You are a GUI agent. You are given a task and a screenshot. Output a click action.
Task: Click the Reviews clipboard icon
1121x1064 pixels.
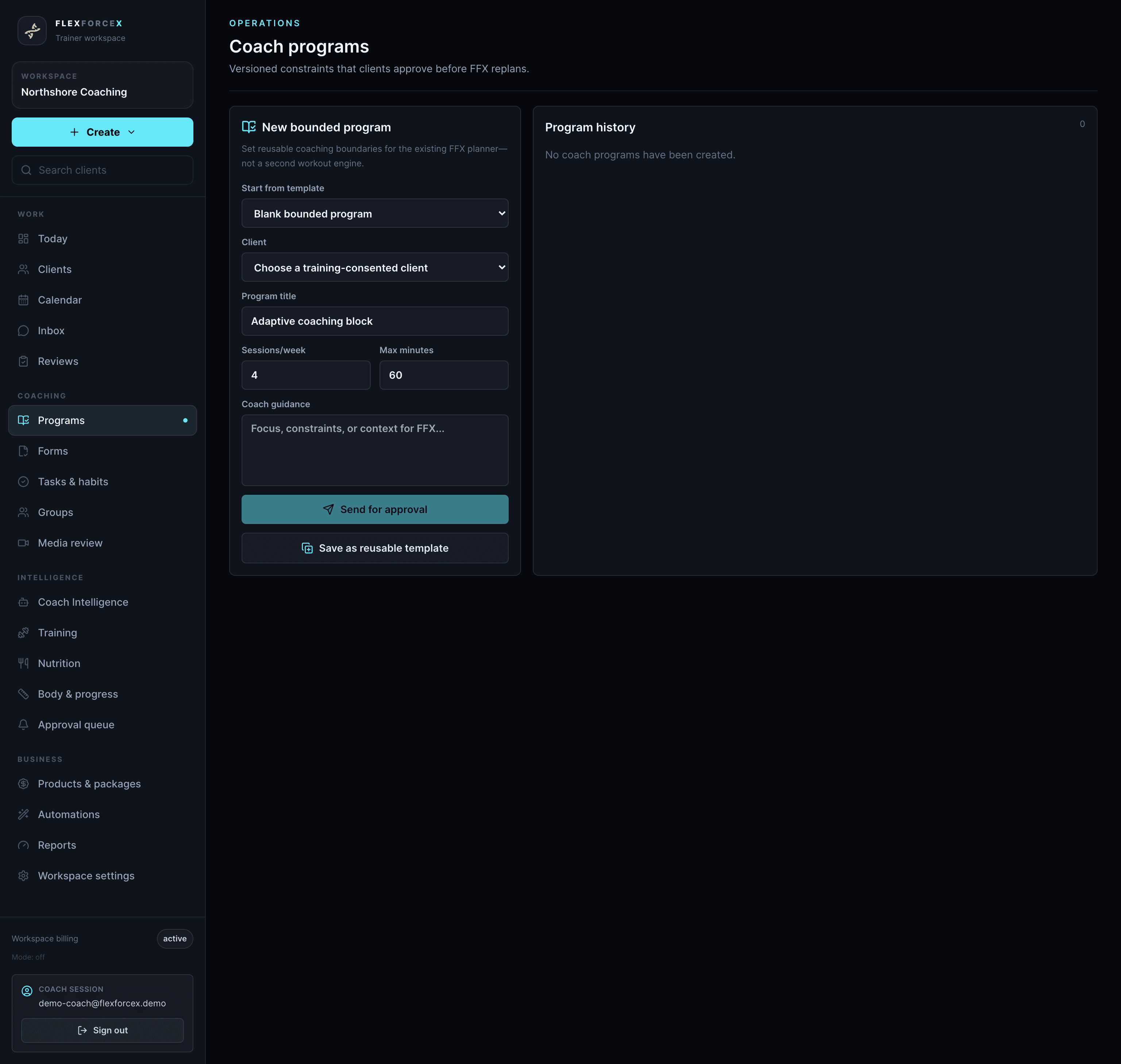23,361
